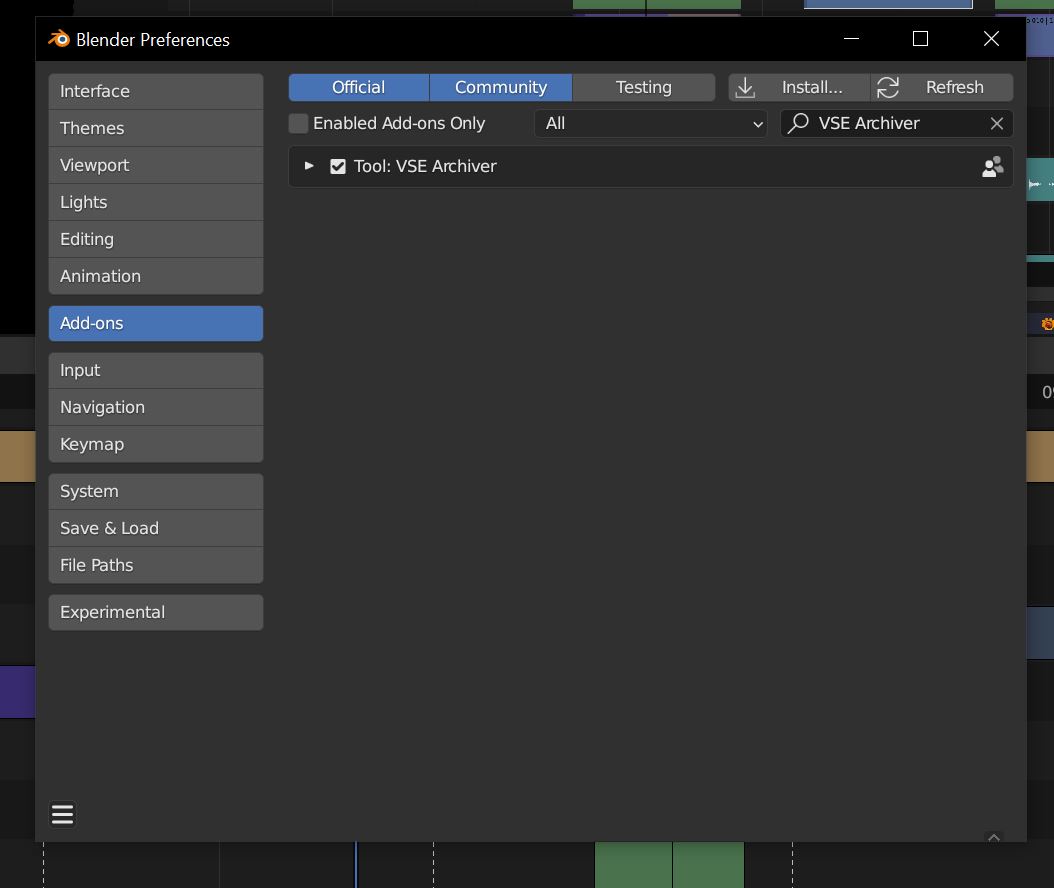This screenshot has width=1054, height=888.
Task: Click the magnifier search icon
Action: pyautogui.click(x=798, y=123)
